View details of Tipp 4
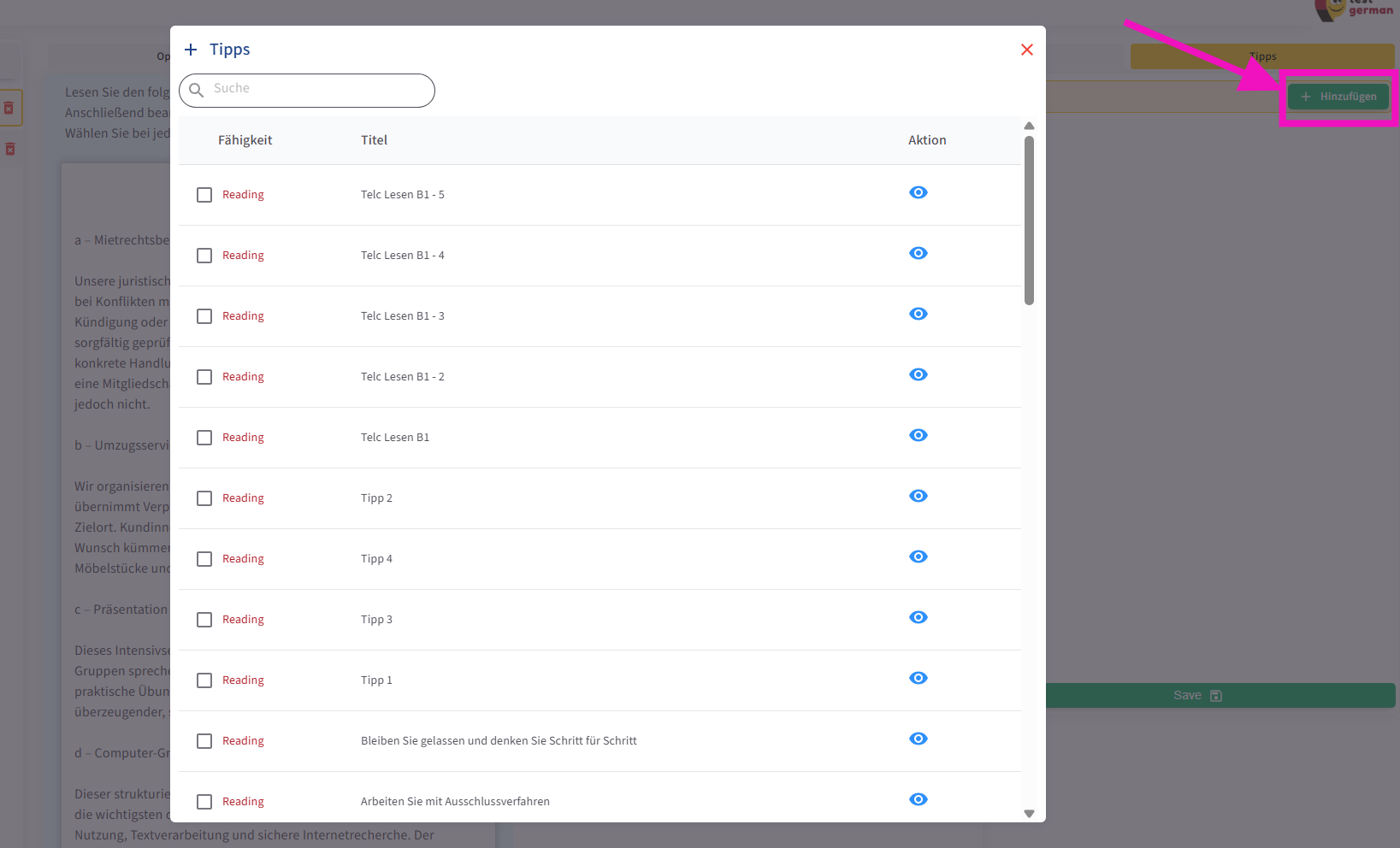This screenshot has width=1400, height=848. 918,556
